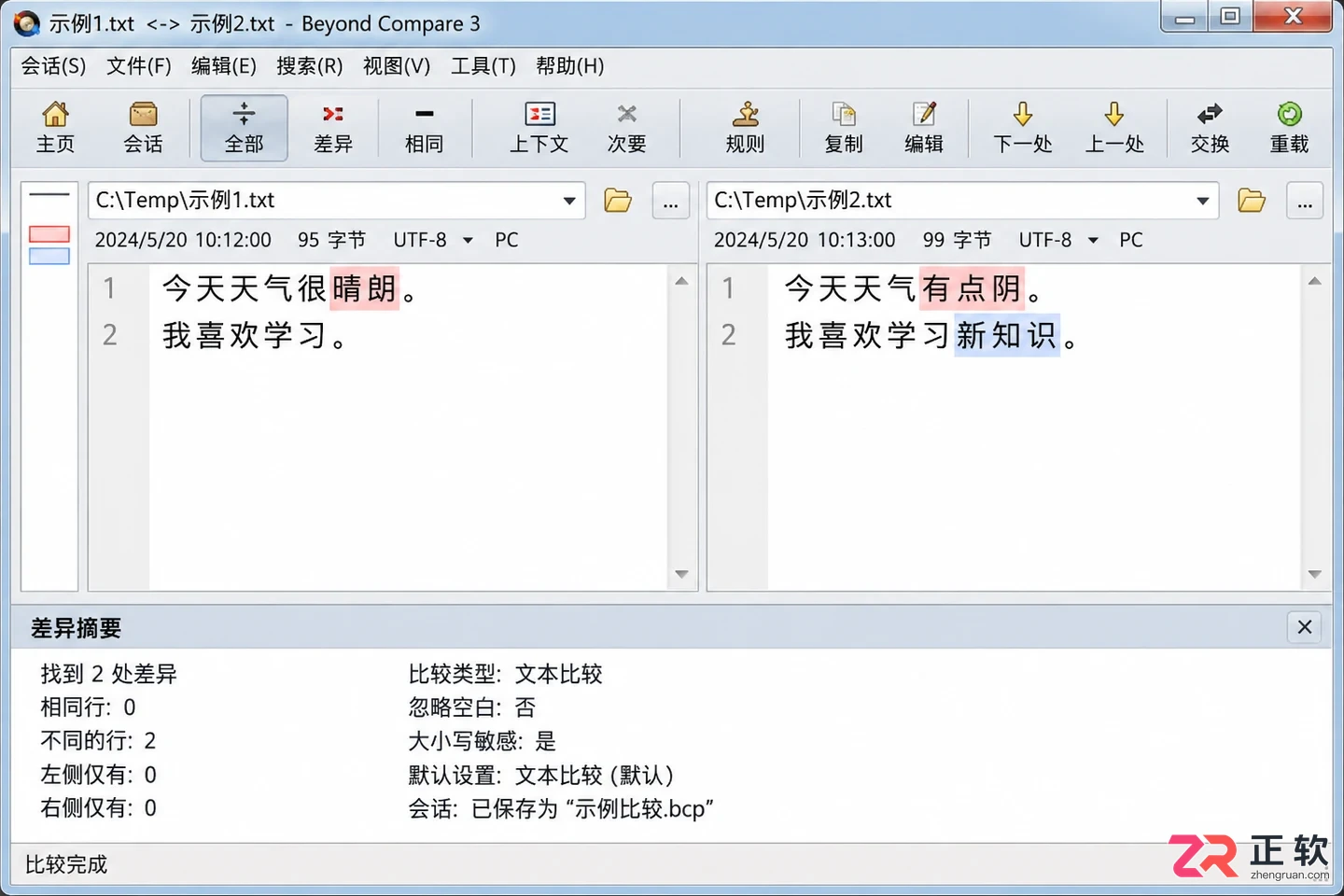Jump to 上一处 previous difference
The image size is (1344, 896).
pyautogui.click(x=1114, y=128)
